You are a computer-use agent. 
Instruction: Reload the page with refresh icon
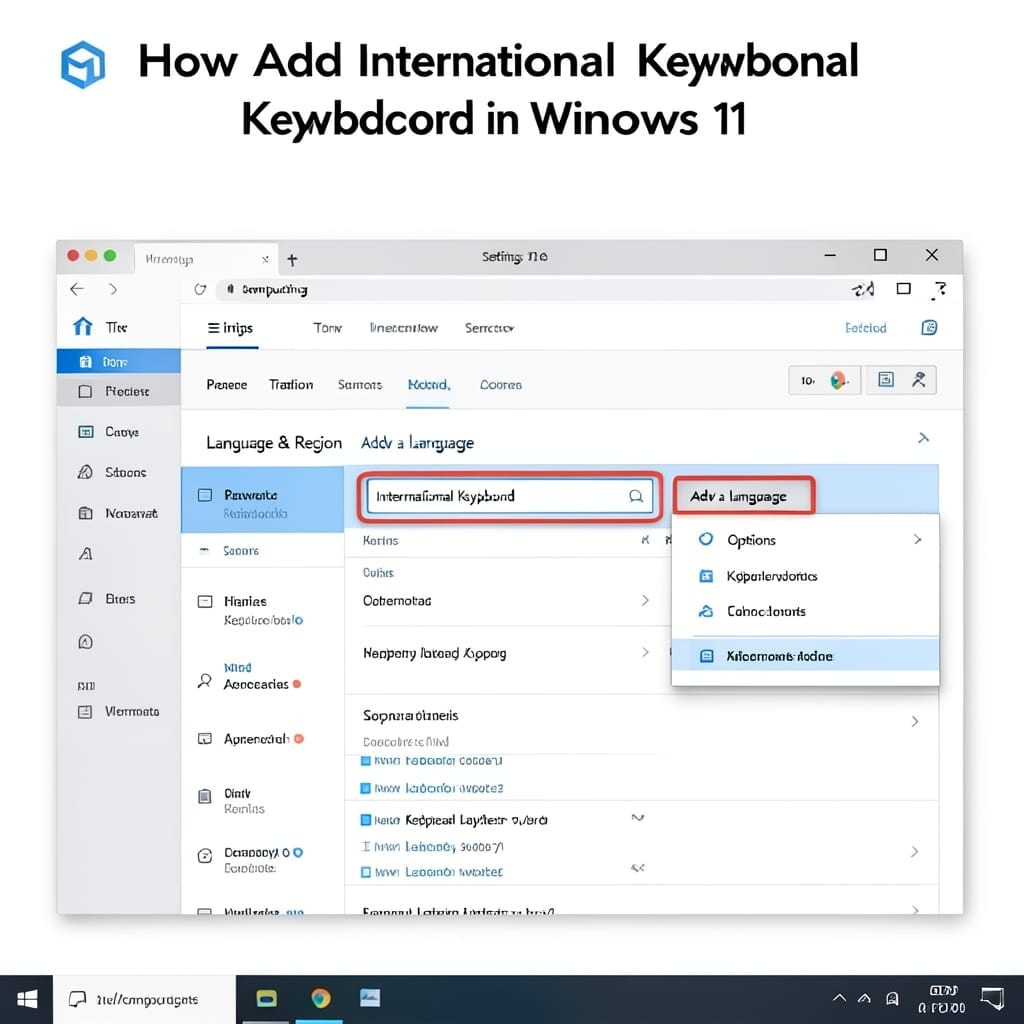point(200,289)
